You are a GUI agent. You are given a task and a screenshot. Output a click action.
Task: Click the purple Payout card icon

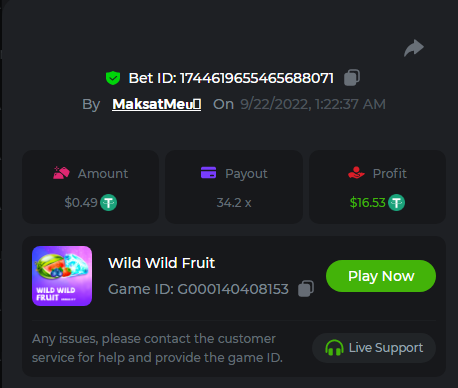click(x=209, y=173)
